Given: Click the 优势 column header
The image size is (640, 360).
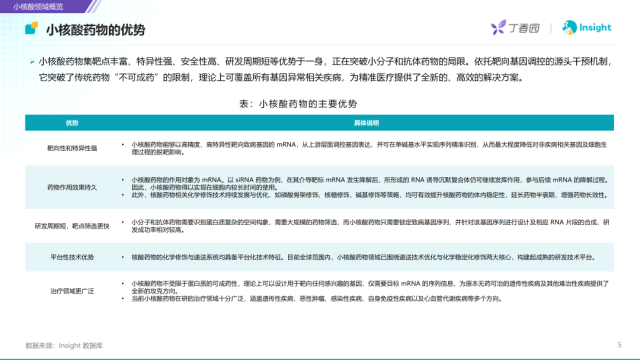Looking at the screenshot, I should click(72, 123).
